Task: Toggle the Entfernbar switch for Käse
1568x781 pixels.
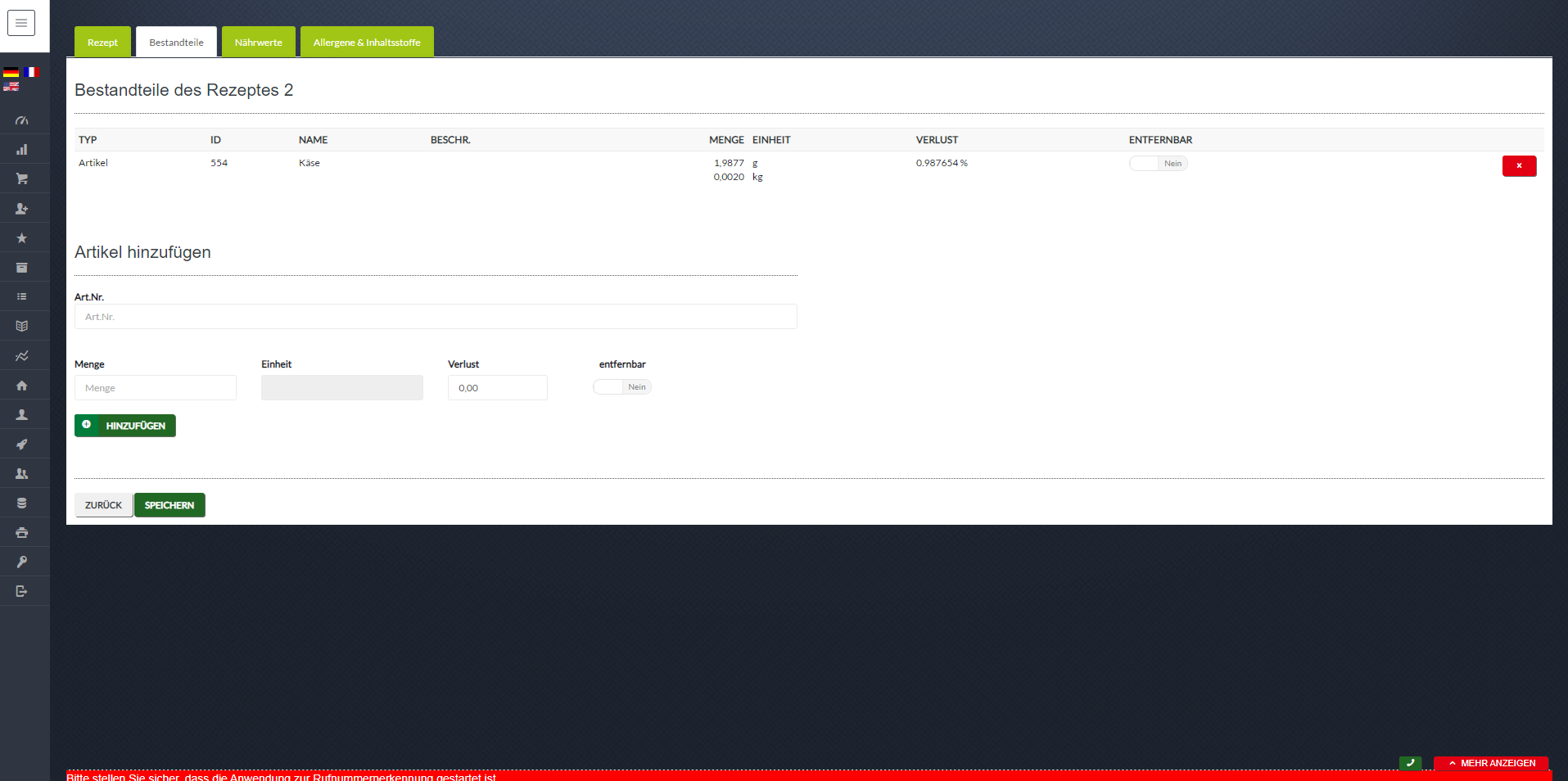Action: coord(1158,164)
